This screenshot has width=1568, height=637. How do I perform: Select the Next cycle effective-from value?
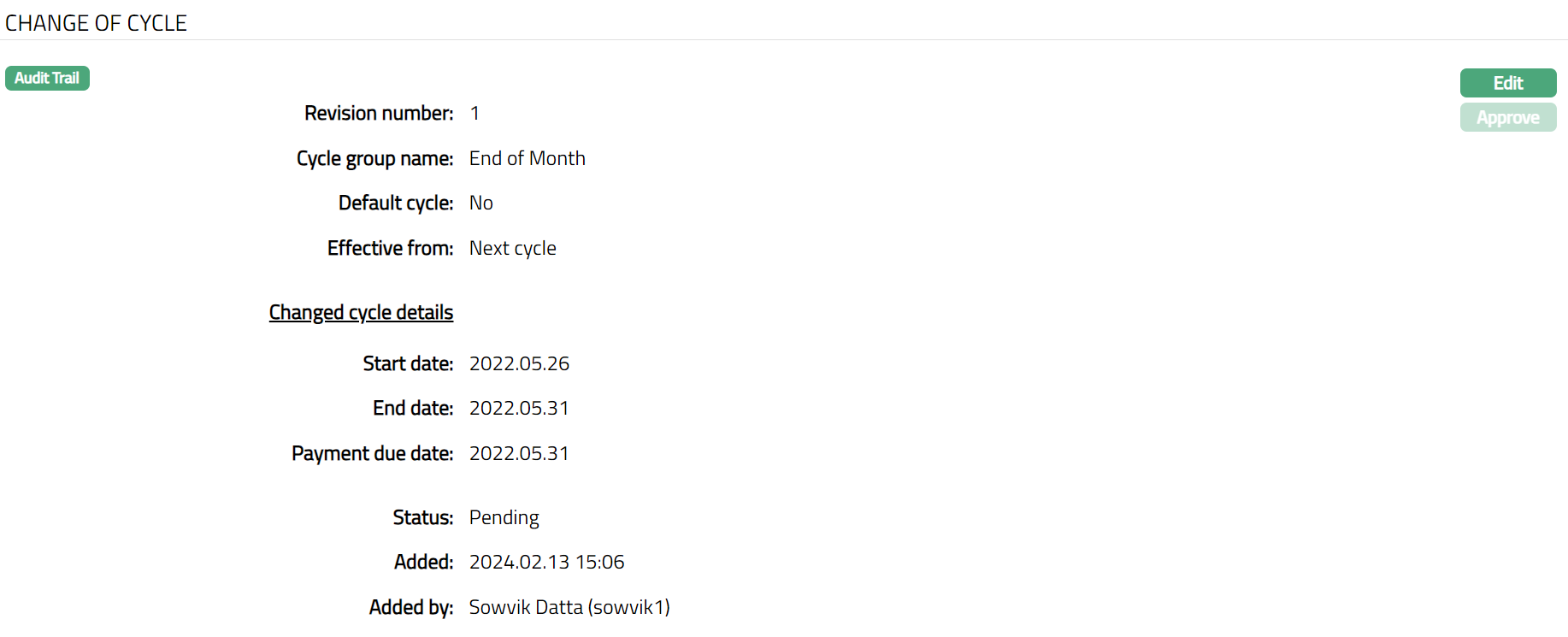click(512, 248)
